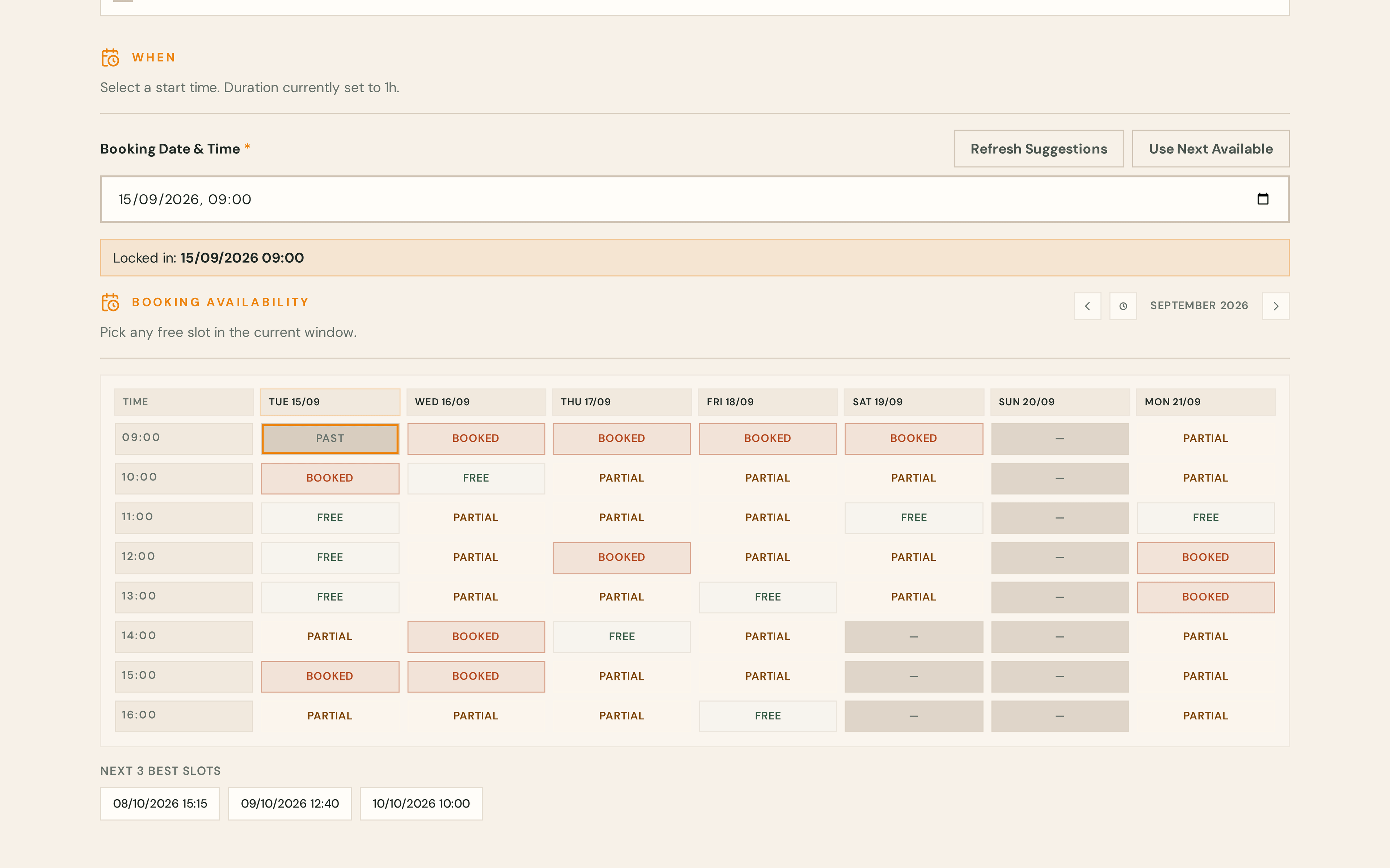Image resolution: width=1390 pixels, height=868 pixels.
Task: Click the TUE 15/09 column header
Action: coord(330,402)
